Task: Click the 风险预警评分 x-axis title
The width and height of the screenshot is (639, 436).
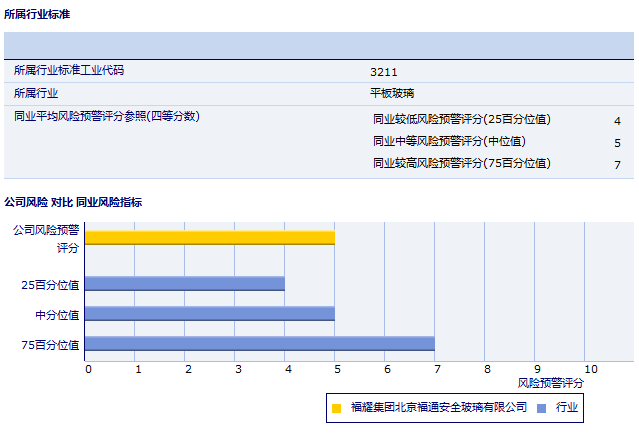Action: pos(550,383)
